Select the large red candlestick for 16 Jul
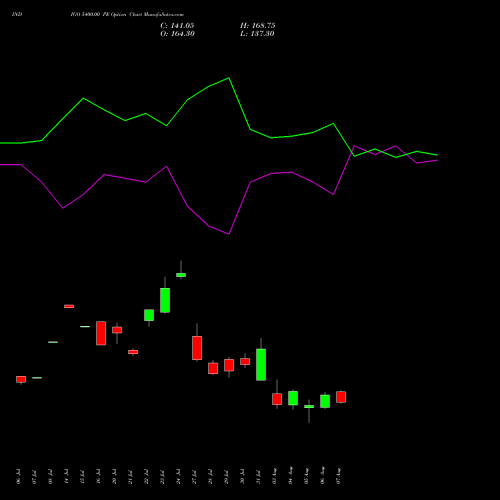 [x=101, y=333]
